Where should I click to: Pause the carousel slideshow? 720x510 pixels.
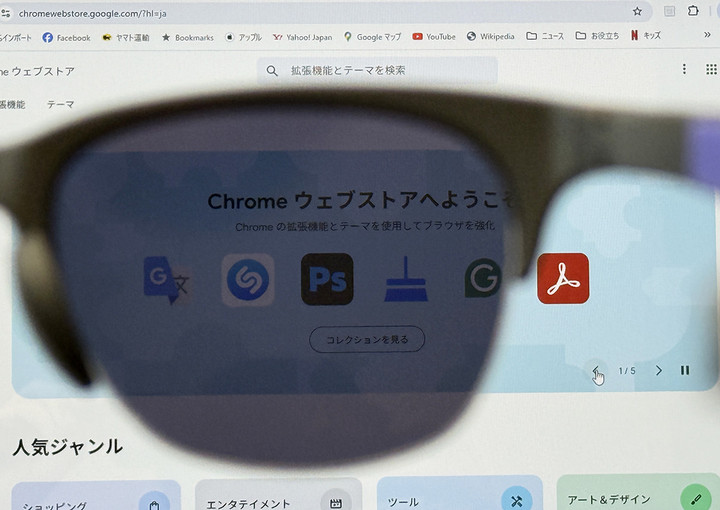[685, 370]
